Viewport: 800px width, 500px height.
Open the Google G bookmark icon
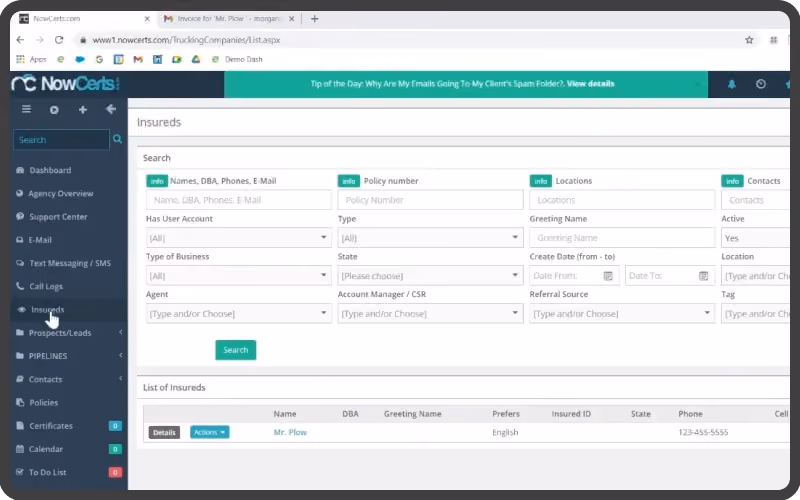(99, 59)
